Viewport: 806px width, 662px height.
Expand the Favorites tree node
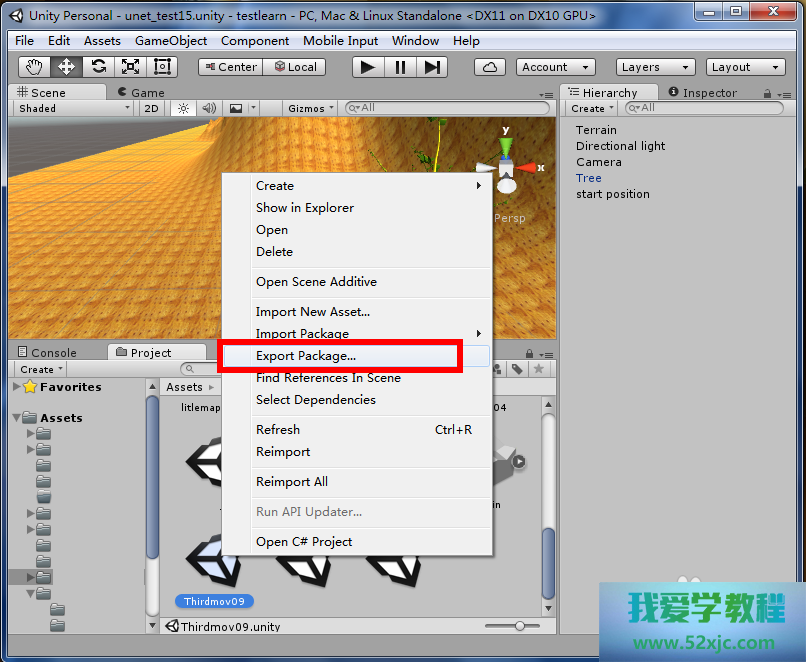coord(16,387)
